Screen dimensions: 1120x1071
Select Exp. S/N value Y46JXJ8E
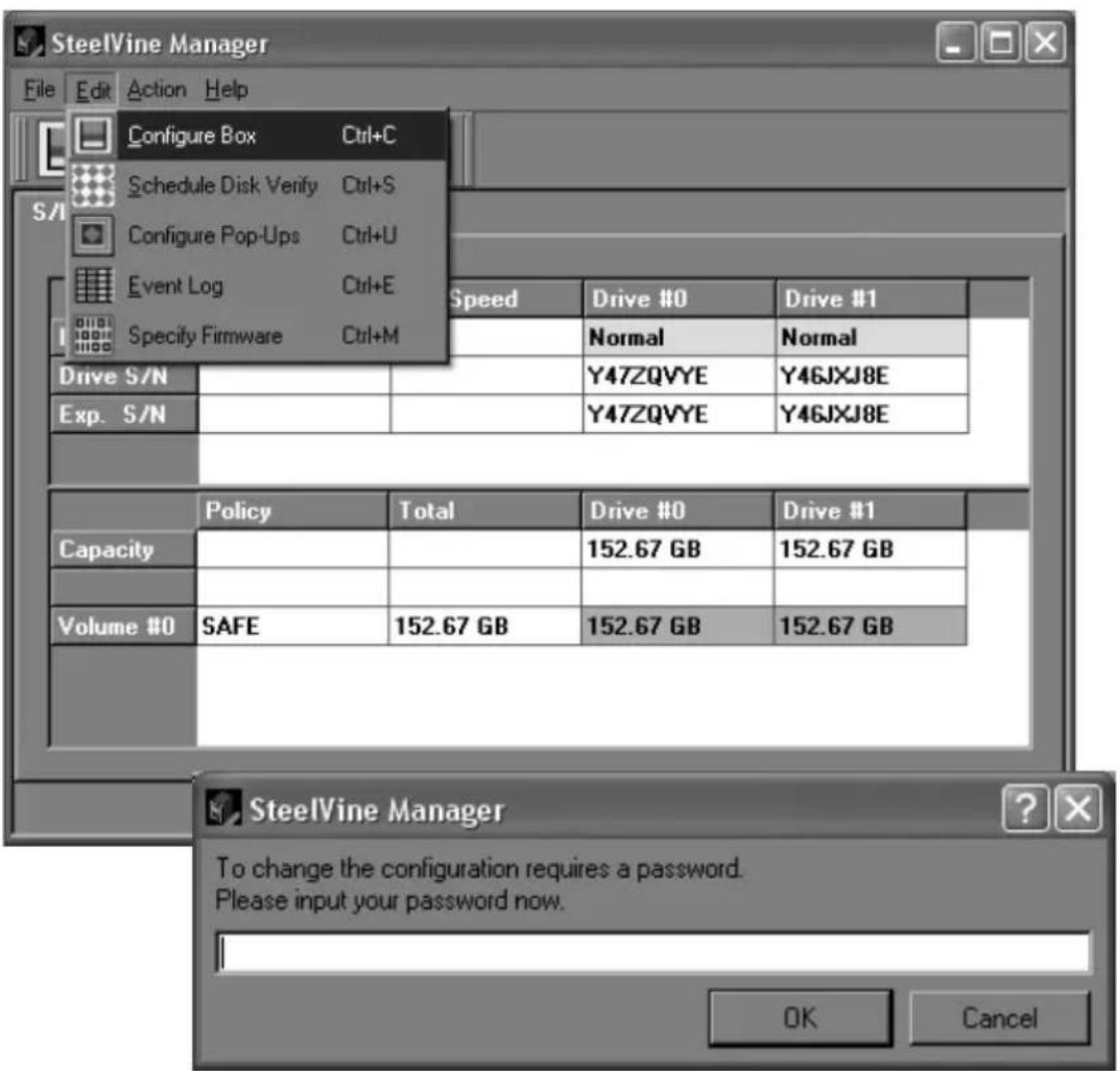tap(872, 414)
